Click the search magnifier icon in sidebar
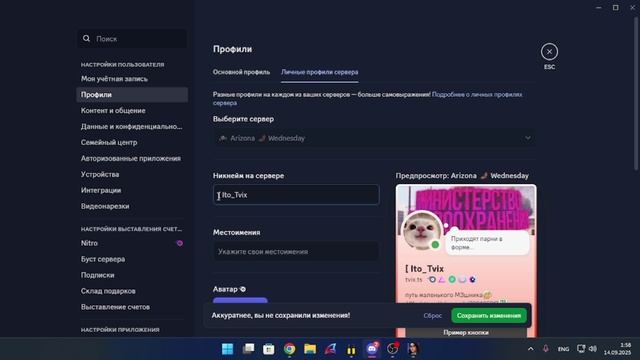 coord(86,38)
